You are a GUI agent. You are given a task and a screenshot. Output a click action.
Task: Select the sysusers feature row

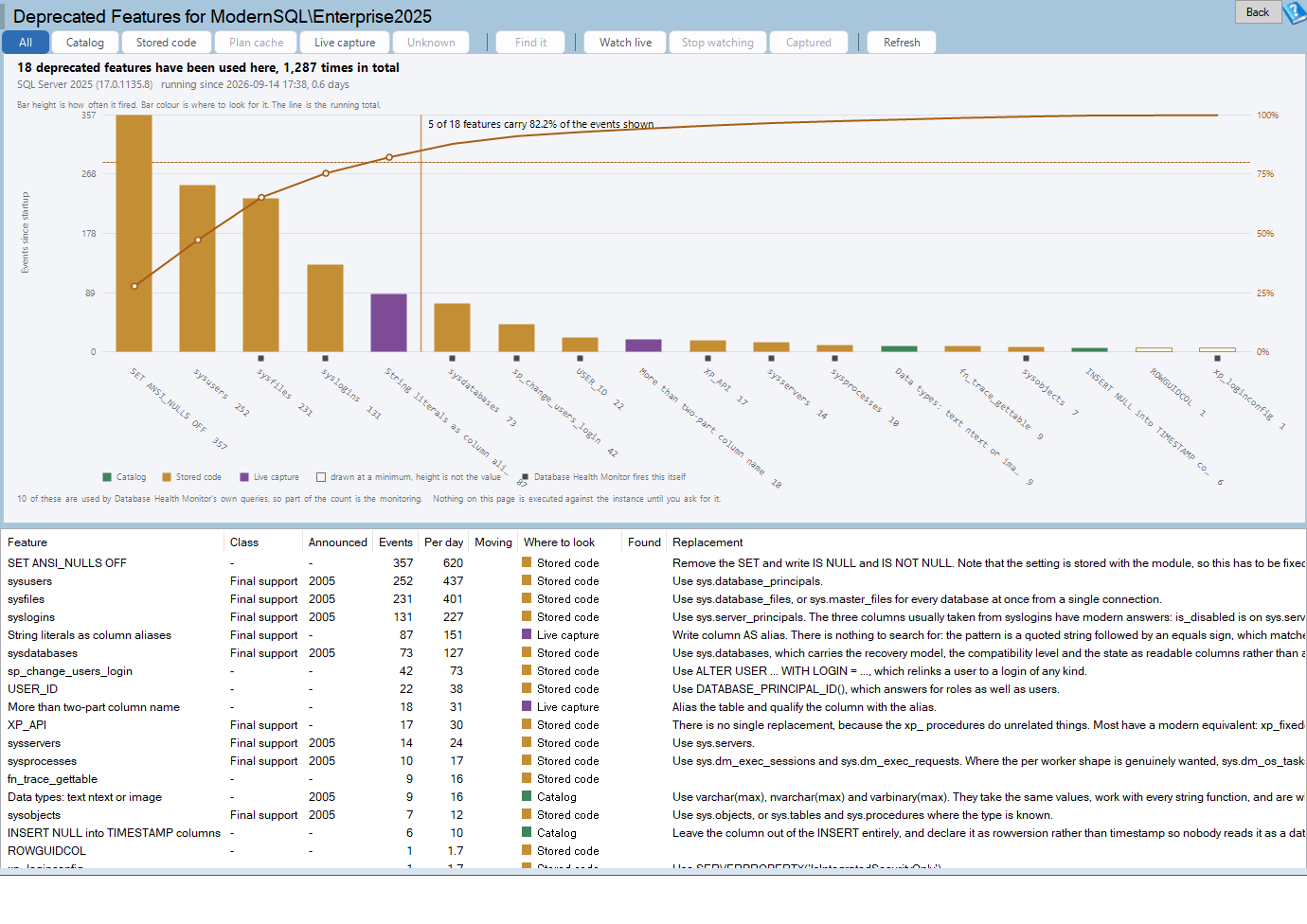click(653, 581)
